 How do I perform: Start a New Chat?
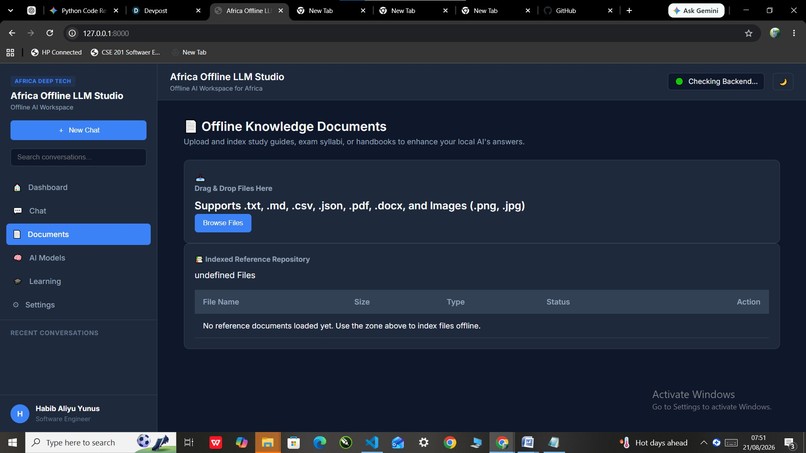[x=78, y=130]
